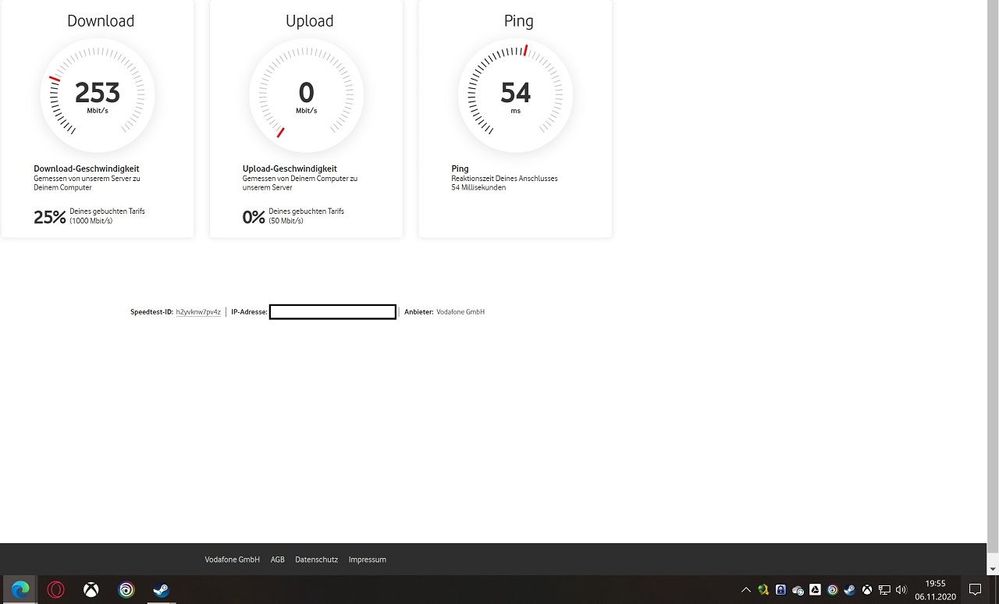Open the Xbox app from the taskbar

pos(90,590)
